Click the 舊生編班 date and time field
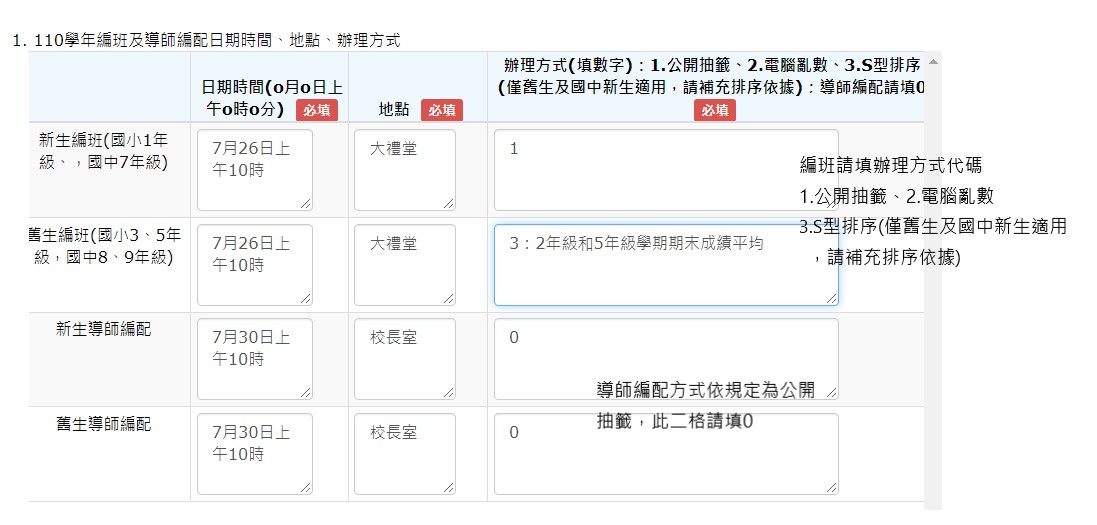The image size is (1097, 525). 254,264
